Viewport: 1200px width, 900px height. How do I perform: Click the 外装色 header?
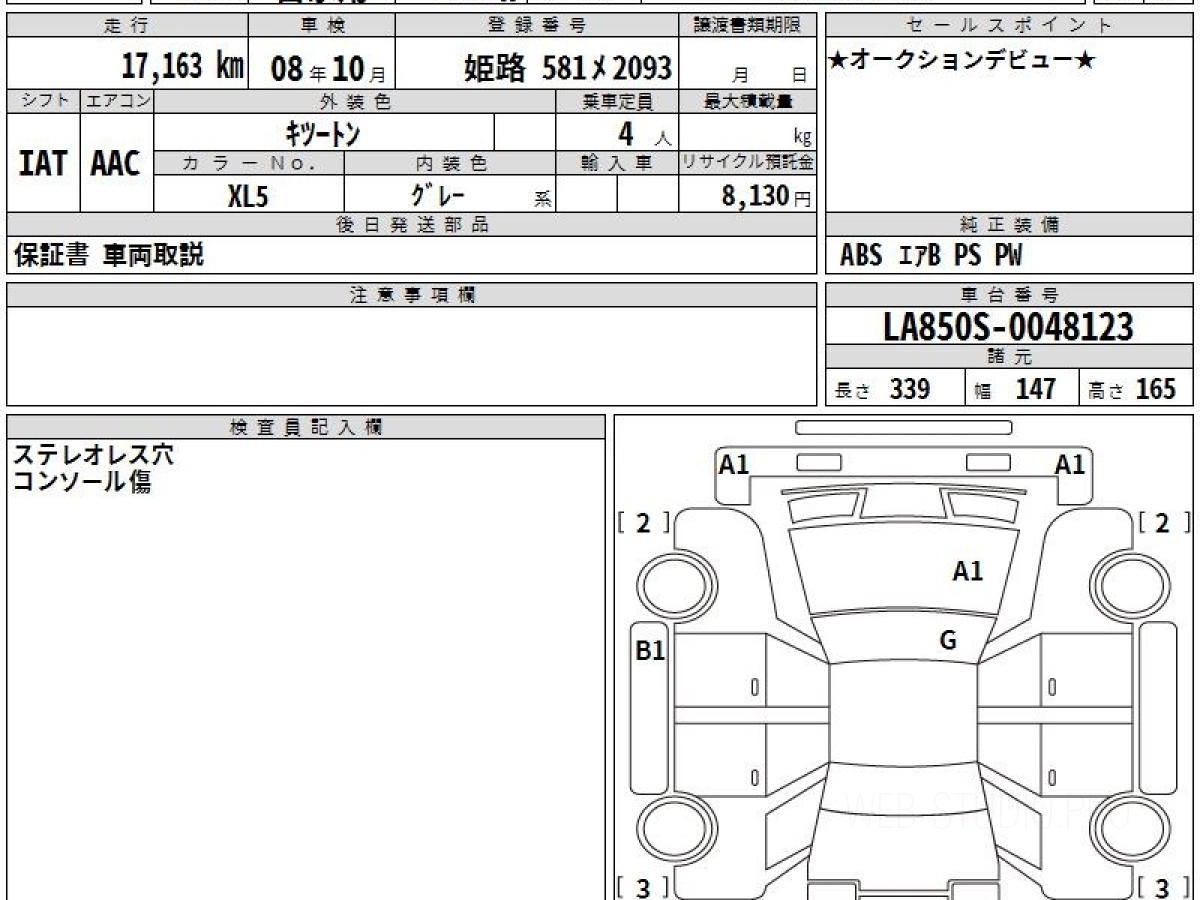pos(355,101)
